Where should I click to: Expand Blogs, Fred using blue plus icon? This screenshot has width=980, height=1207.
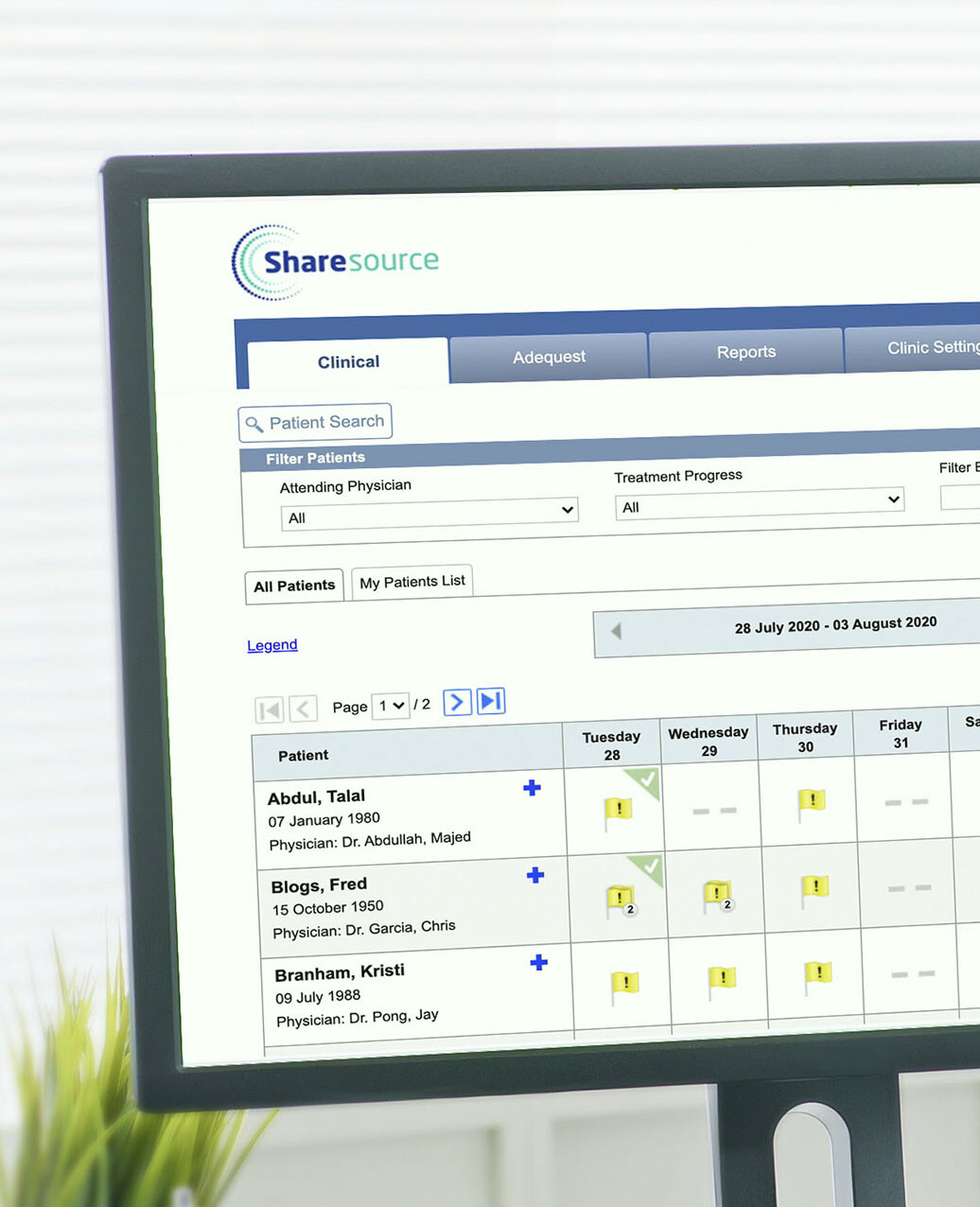click(535, 875)
